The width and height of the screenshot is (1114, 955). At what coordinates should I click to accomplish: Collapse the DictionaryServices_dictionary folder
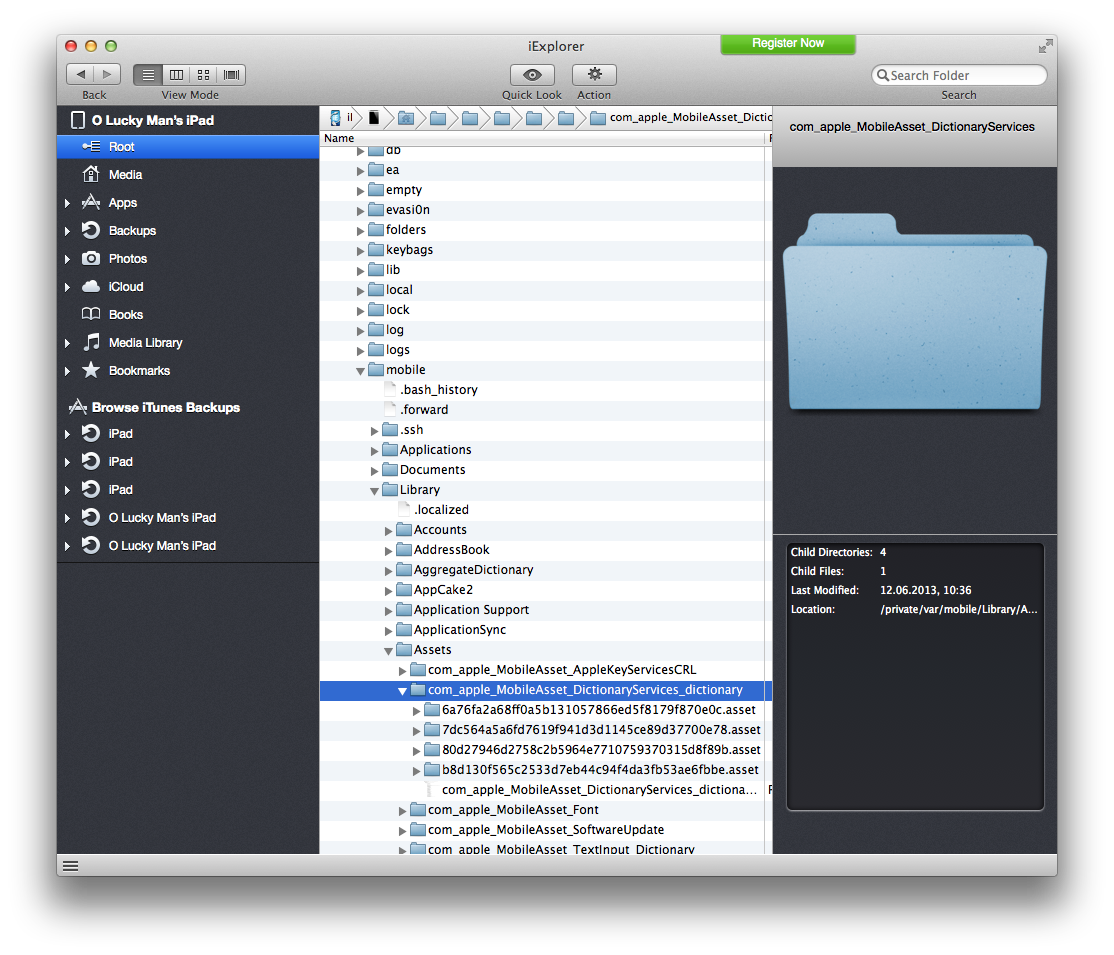point(402,691)
